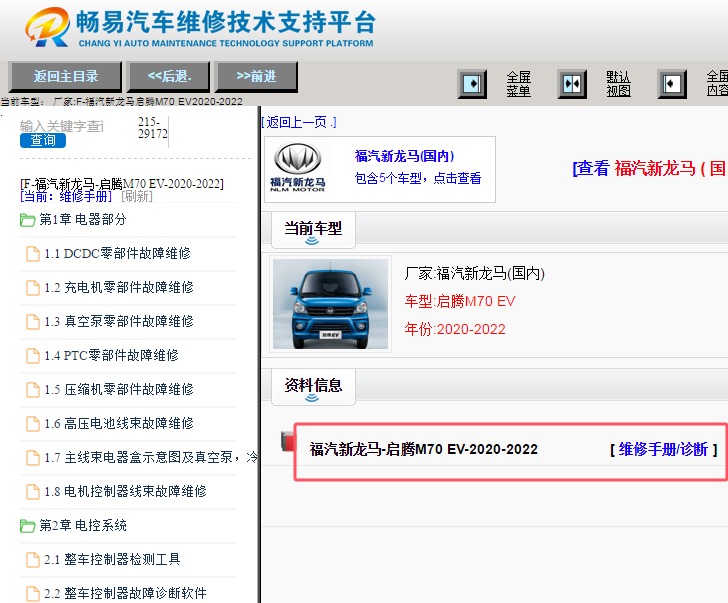Select the 年份:2020-2022 text
Screen dimensions: 728x603
(x=455, y=329)
